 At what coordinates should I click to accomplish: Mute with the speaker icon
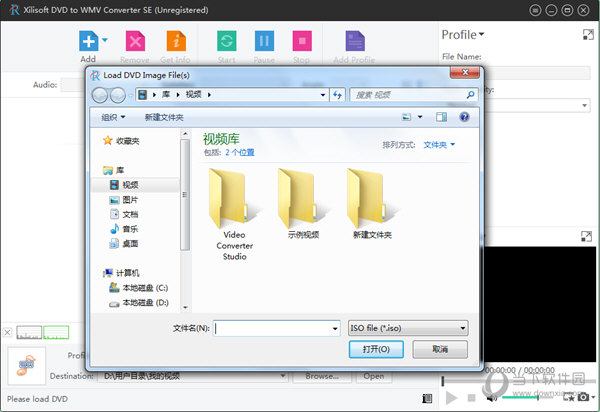[491, 398]
